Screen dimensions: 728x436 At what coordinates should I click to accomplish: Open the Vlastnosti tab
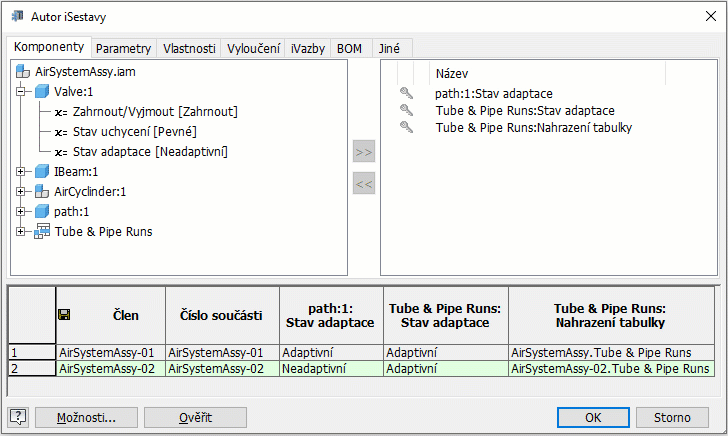point(189,48)
